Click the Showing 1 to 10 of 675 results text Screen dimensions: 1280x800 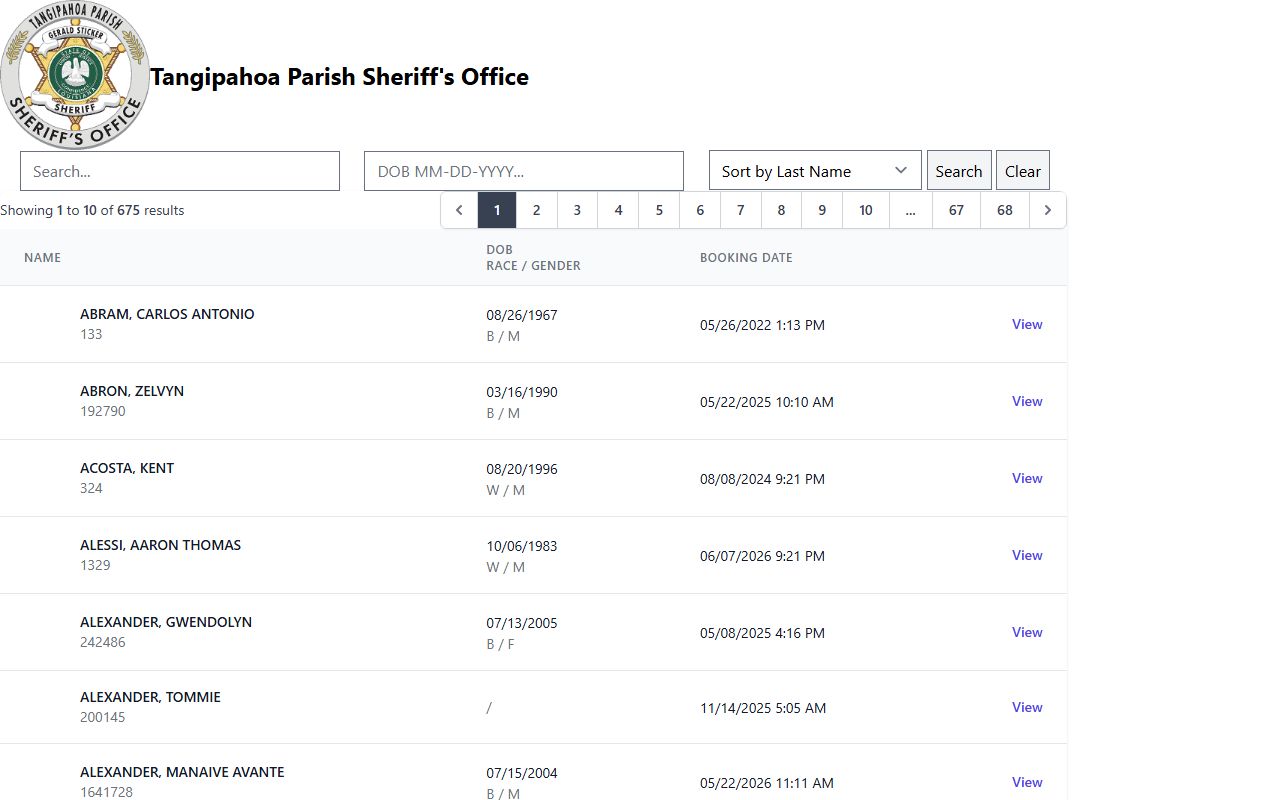pyautogui.click(x=92, y=210)
